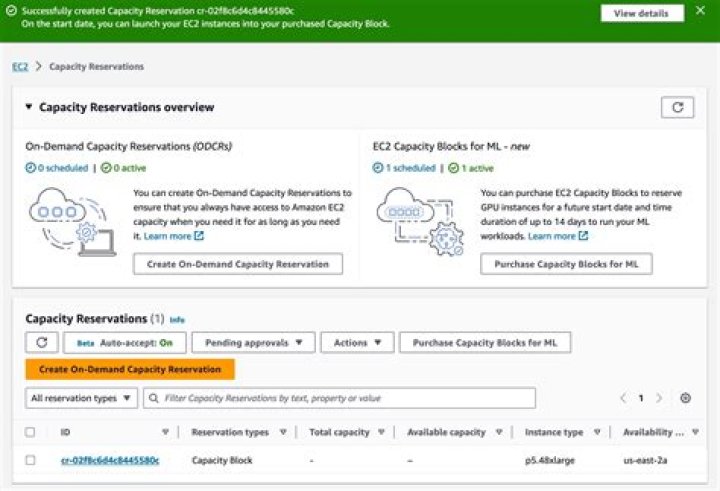This screenshot has width=720, height=491.
Task: Click View details in success banner
Action: 641,13
